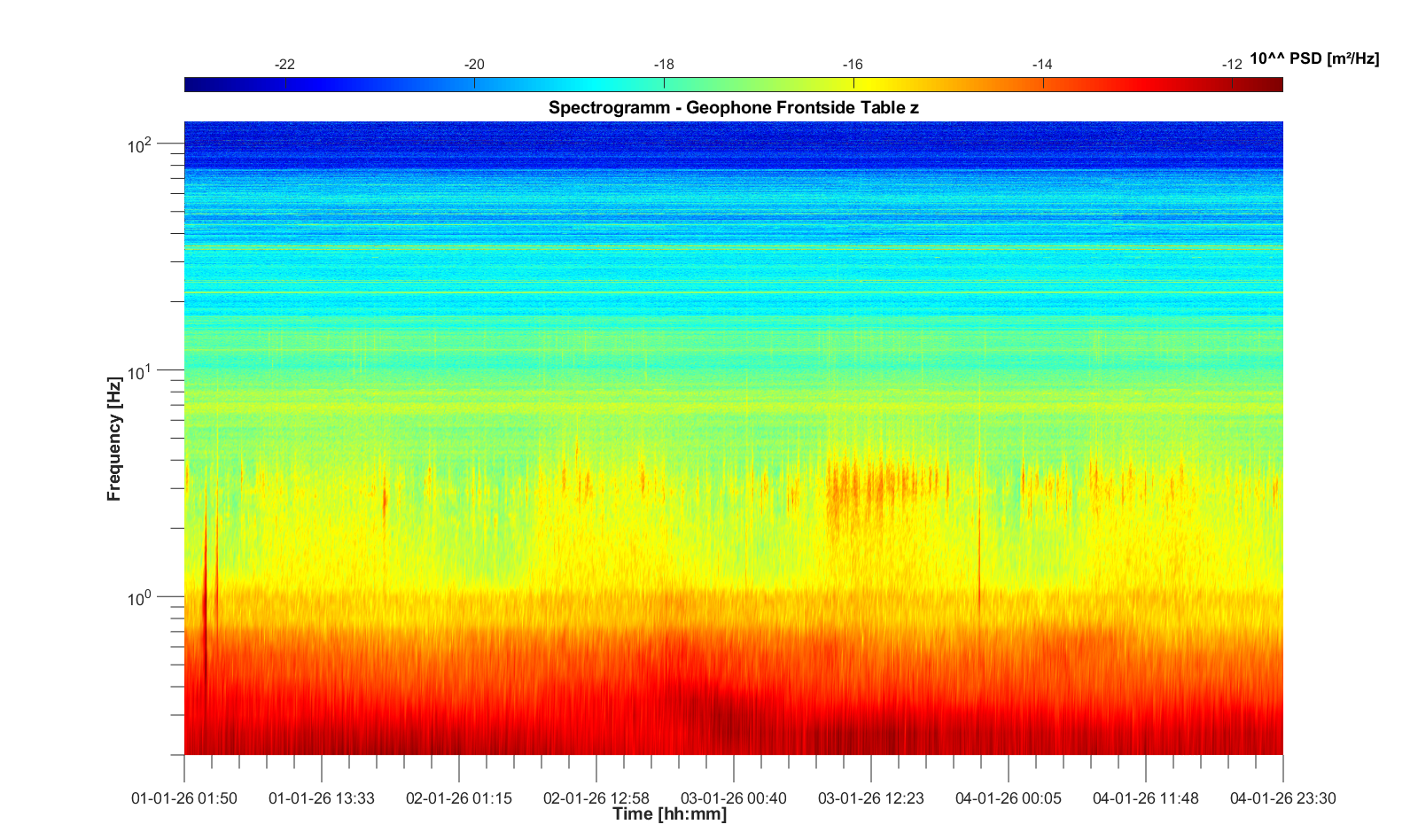Select the -12 colorbar tick label
Screen dimensions: 1418x840
point(1231,65)
